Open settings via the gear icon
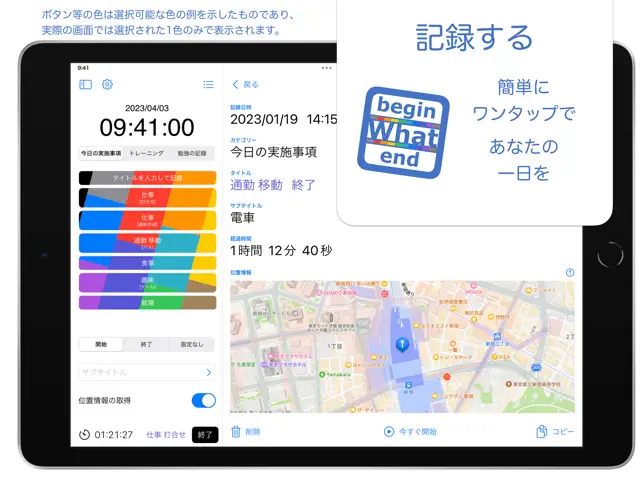This screenshot has width=643, height=482. (x=107, y=85)
